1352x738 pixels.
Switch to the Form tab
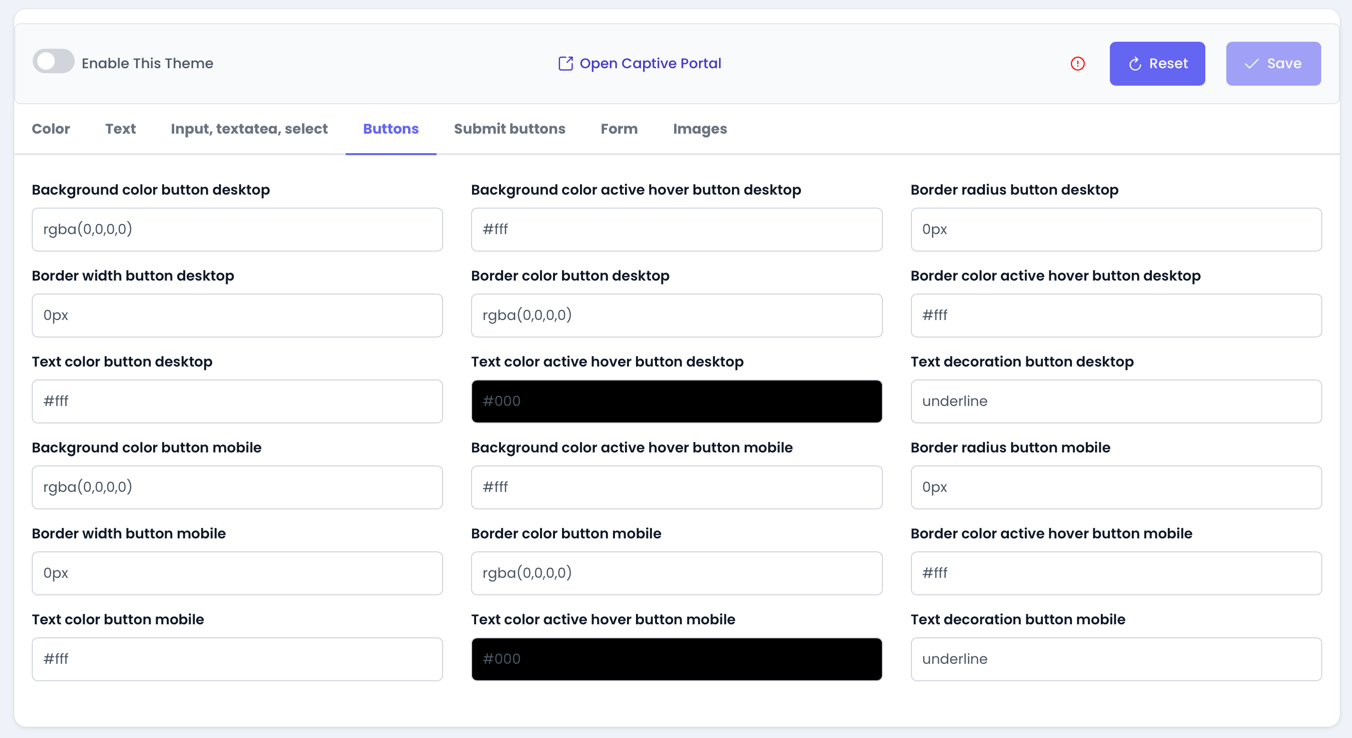(x=619, y=129)
